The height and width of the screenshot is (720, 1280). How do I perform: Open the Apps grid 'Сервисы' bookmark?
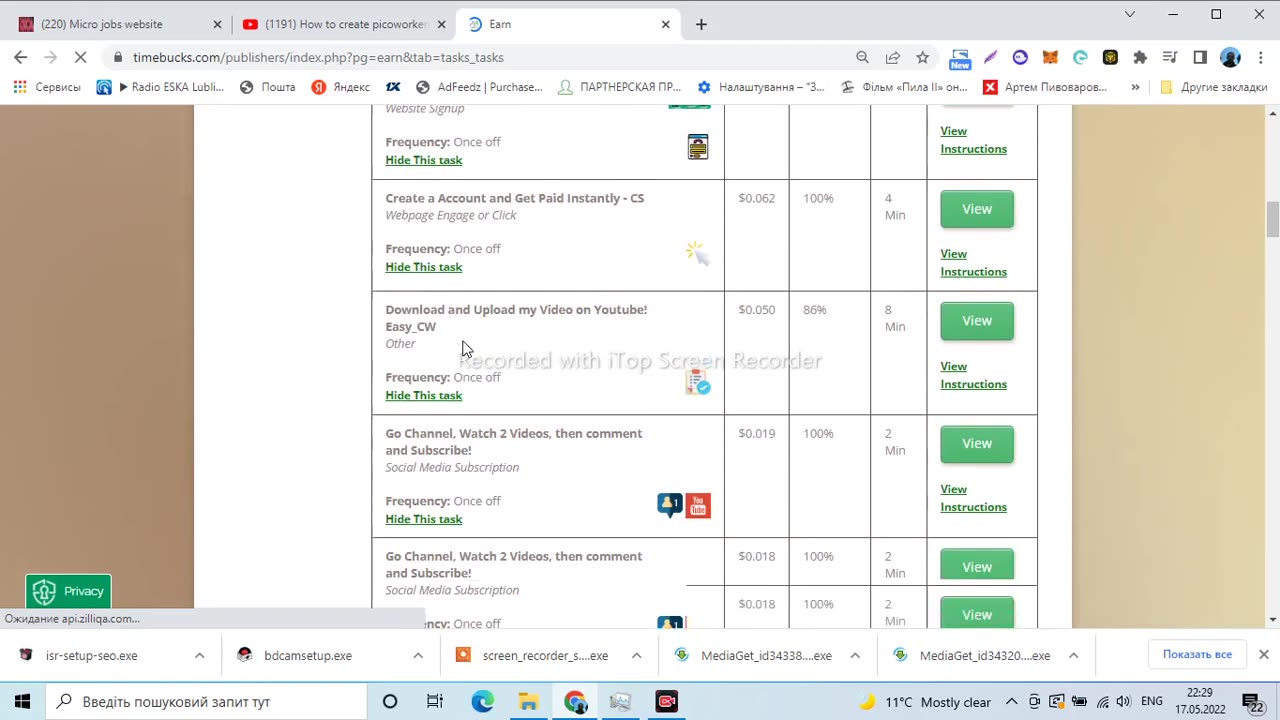click(x=47, y=87)
